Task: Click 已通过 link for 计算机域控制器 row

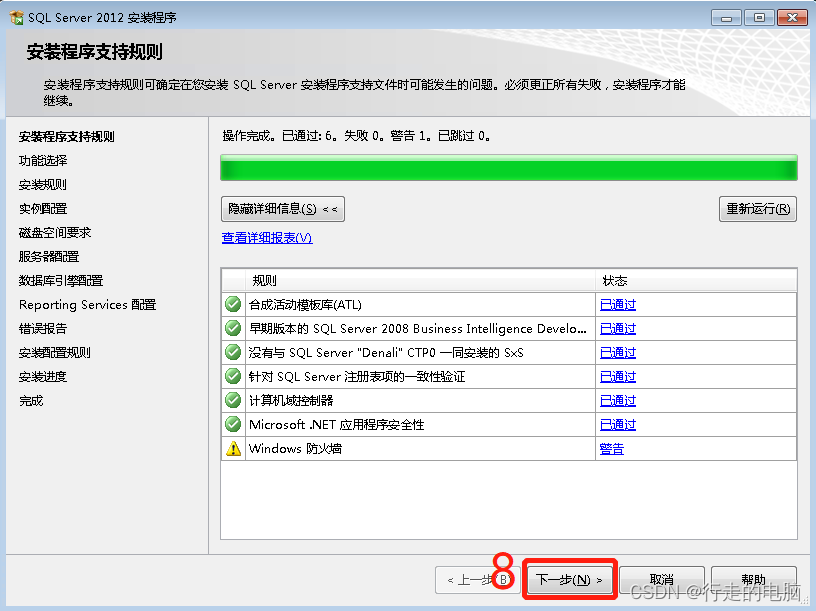Action: point(618,400)
